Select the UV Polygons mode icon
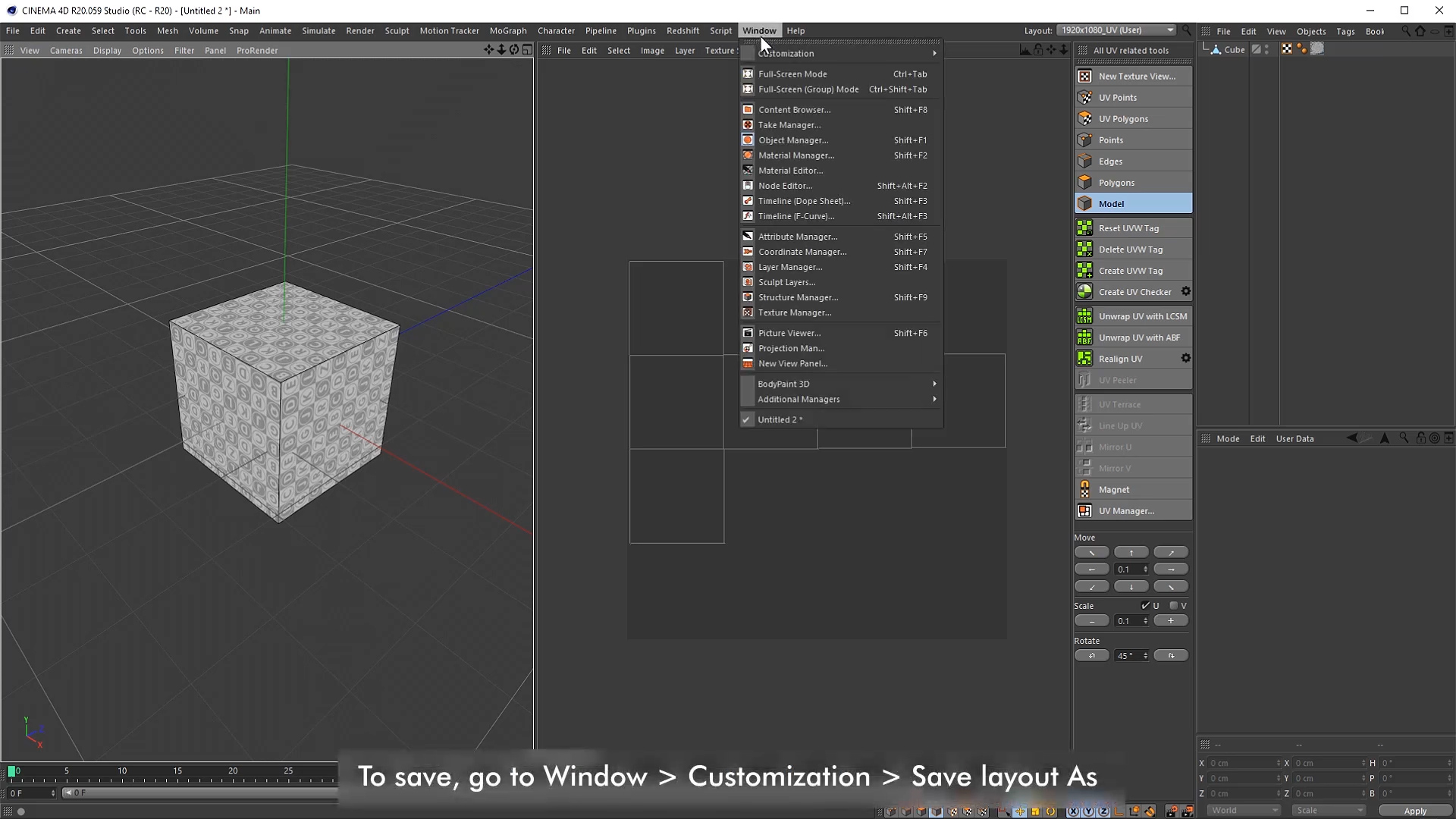Viewport: 1456px width, 819px height. coord(1084,118)
